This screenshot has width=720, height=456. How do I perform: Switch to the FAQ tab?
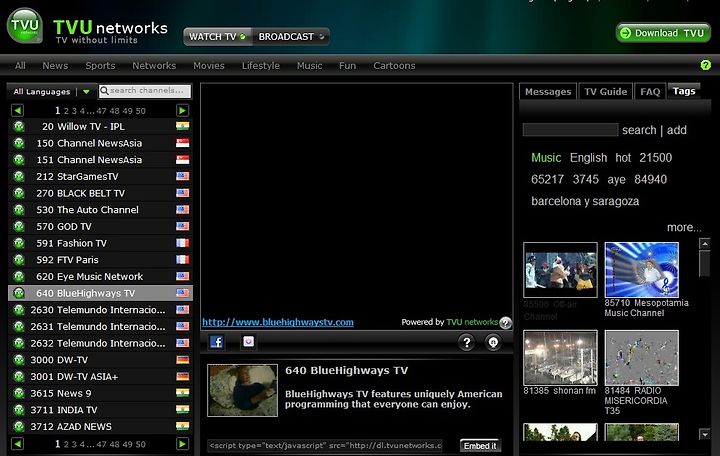[650, 91]
